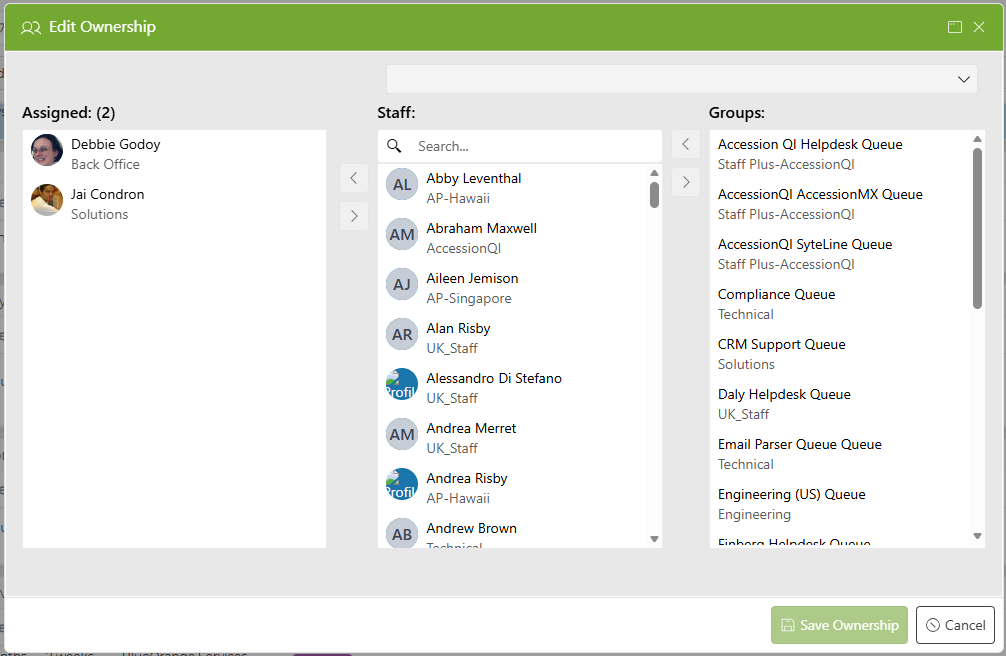Remove assigned staff using right arrow

tap(354, 216)
